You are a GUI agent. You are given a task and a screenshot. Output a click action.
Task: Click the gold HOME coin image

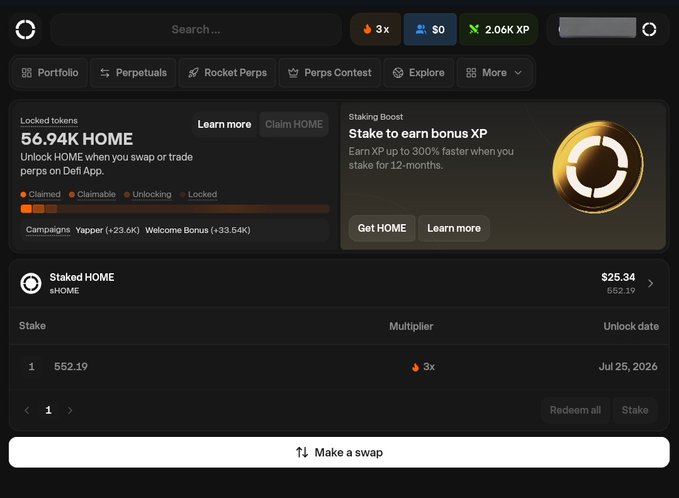(x=598, y=167)
